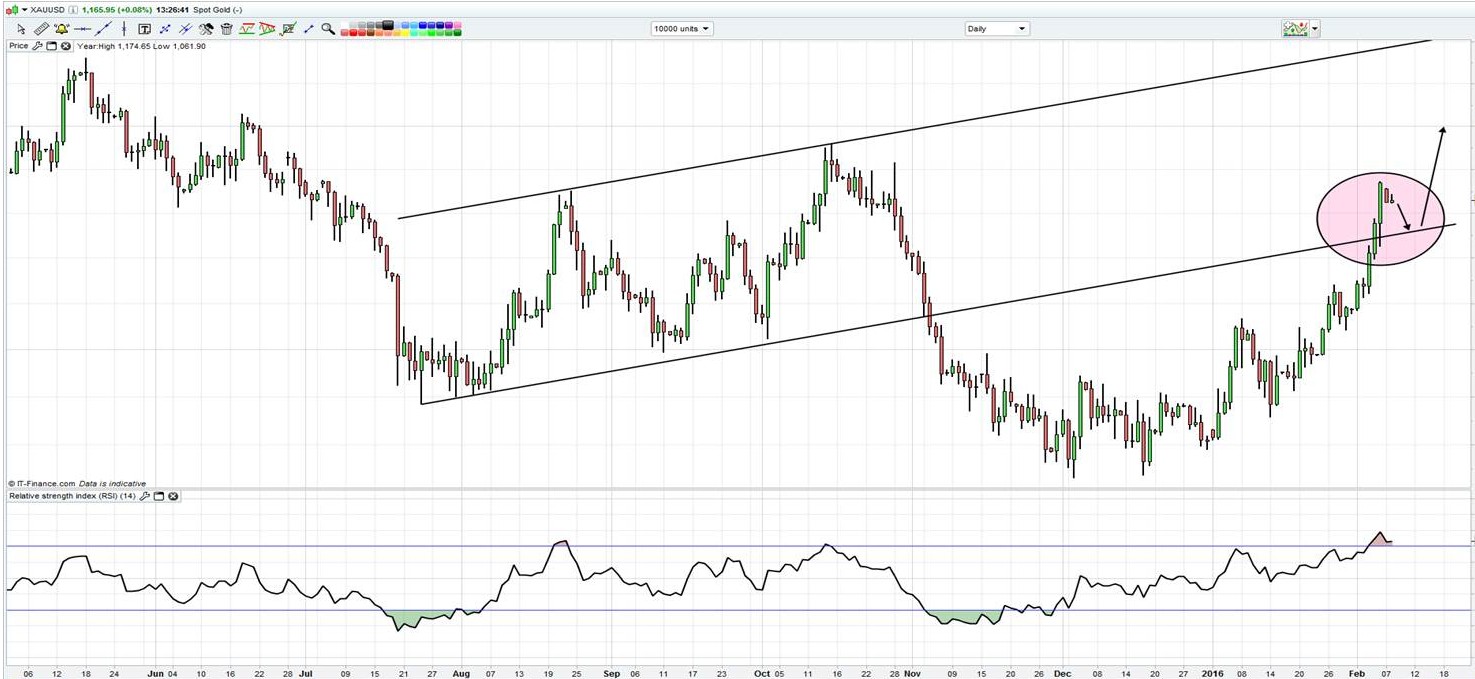Click the alert bell icon
1475x679 pixels.
click(x=62, y=29)
